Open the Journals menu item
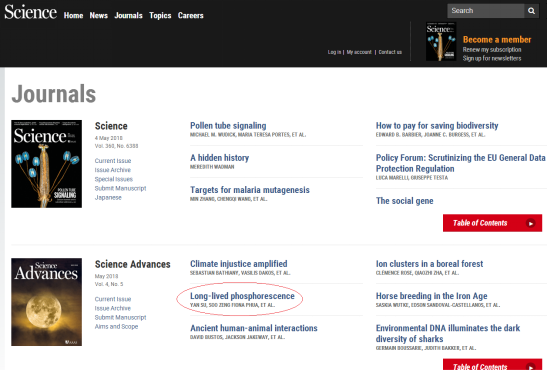The height and width of the screenshot is (377, 547). [128, 15]
